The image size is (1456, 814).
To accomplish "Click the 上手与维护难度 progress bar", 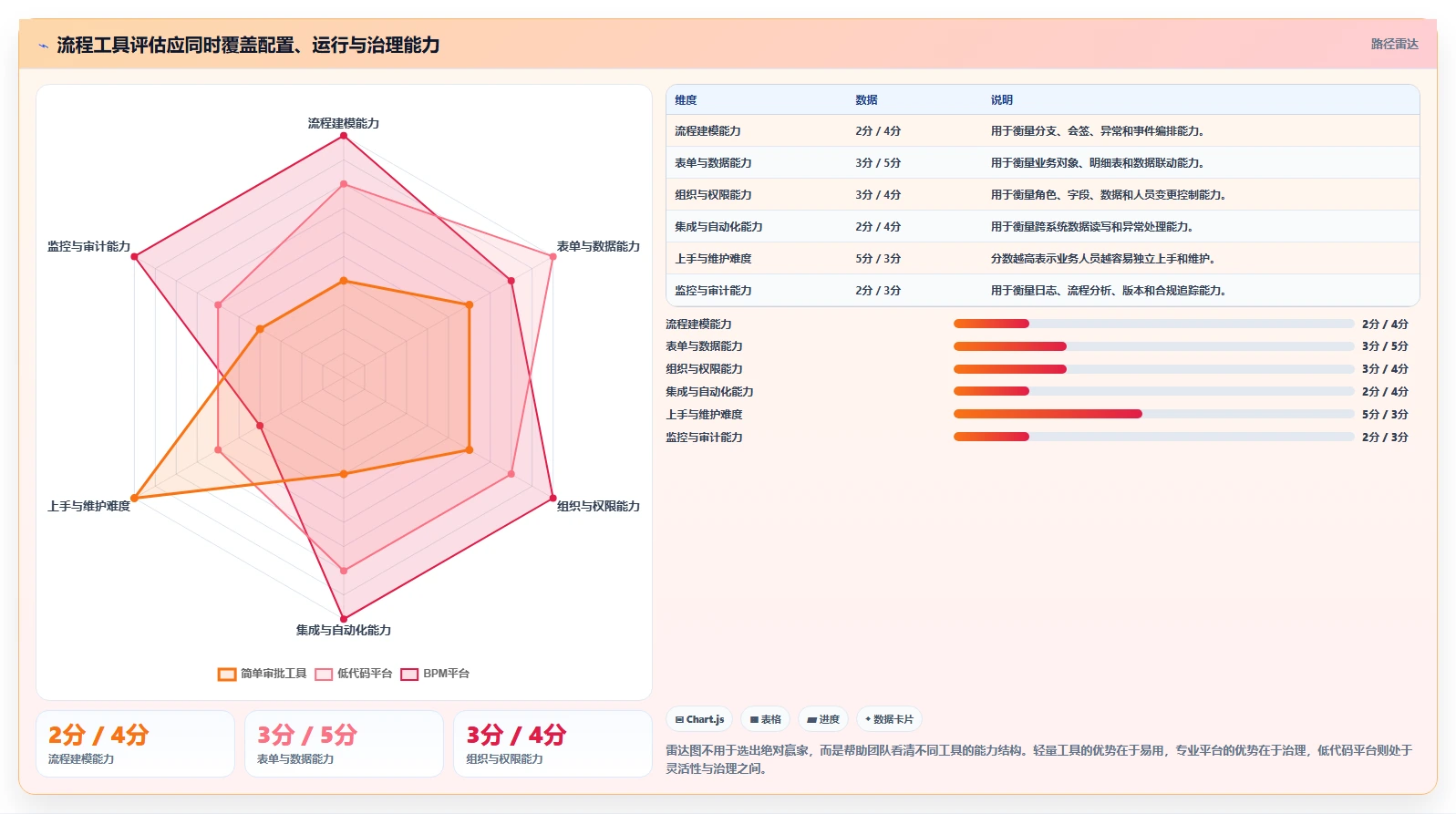I will coord(1153,414).
